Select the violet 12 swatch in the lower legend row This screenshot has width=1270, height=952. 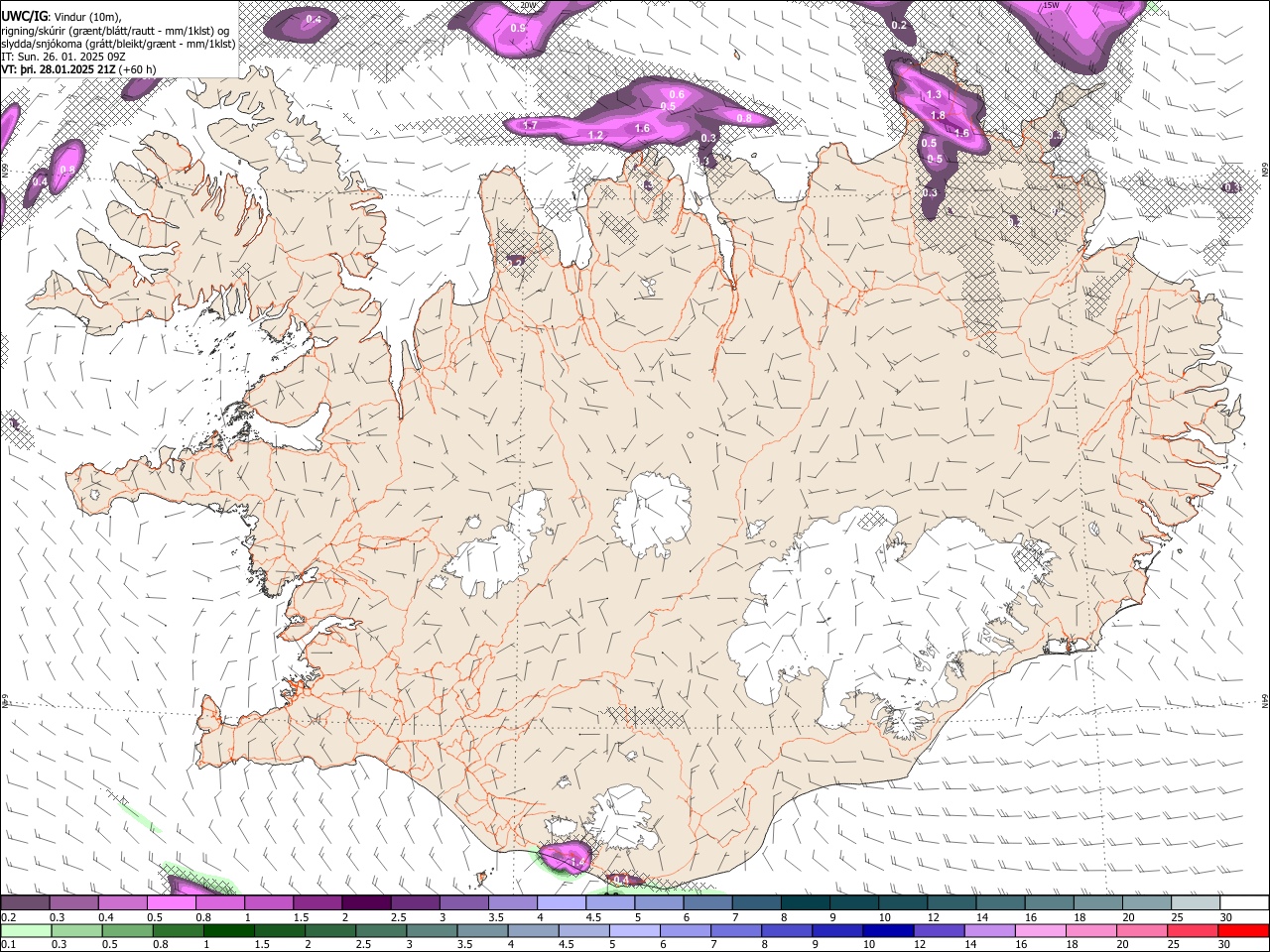pos(938,930)
